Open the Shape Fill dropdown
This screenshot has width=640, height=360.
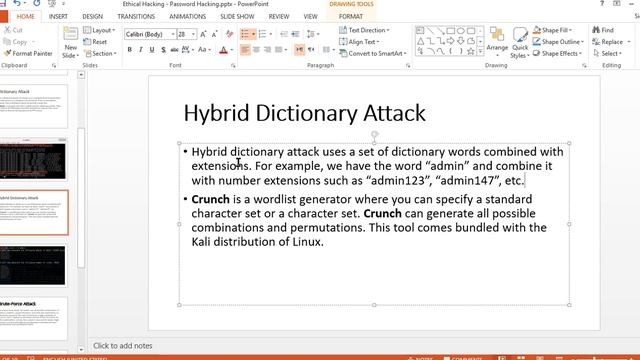coord(552,30)
